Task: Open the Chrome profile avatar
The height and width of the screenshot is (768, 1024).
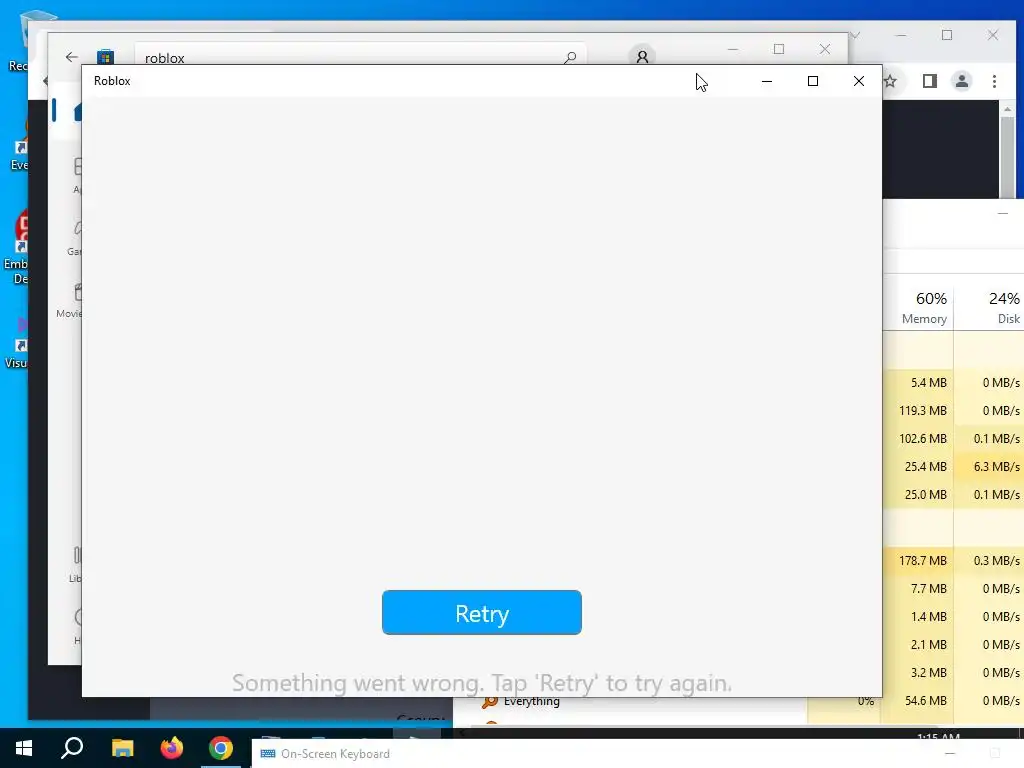Action: [961, 81]
